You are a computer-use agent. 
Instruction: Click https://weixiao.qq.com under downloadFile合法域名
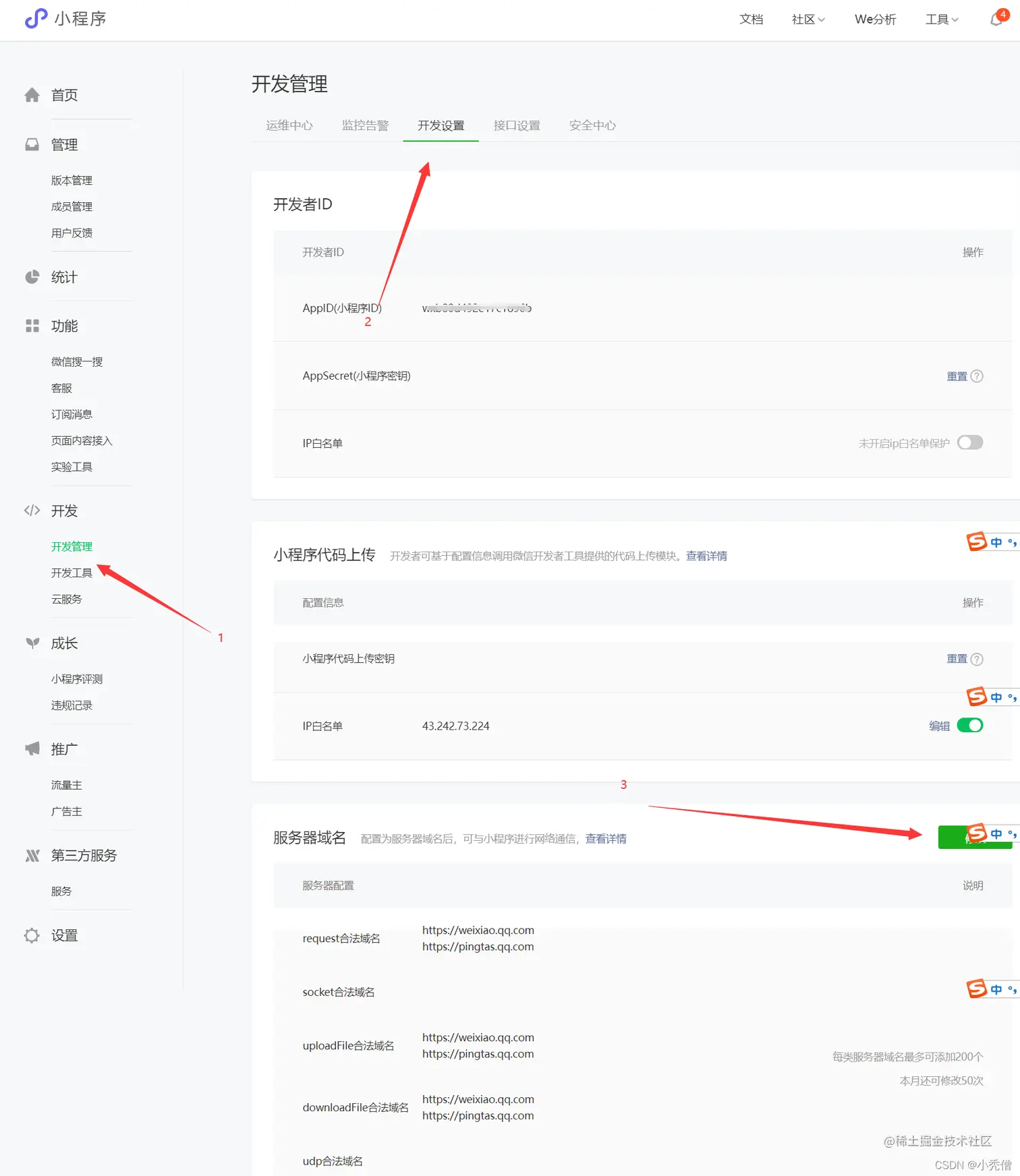[x=478, y=1099]
